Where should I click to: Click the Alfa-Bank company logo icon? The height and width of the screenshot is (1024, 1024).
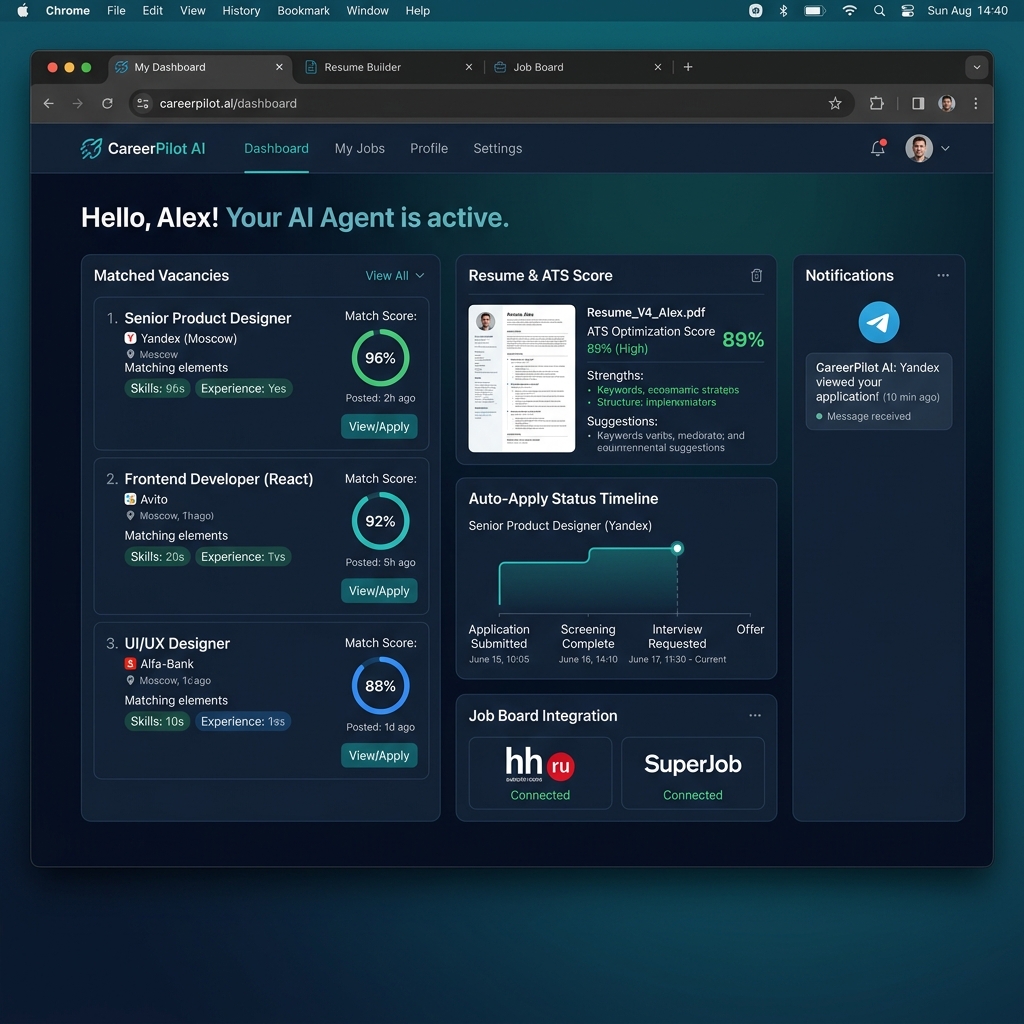click(130, 664)
